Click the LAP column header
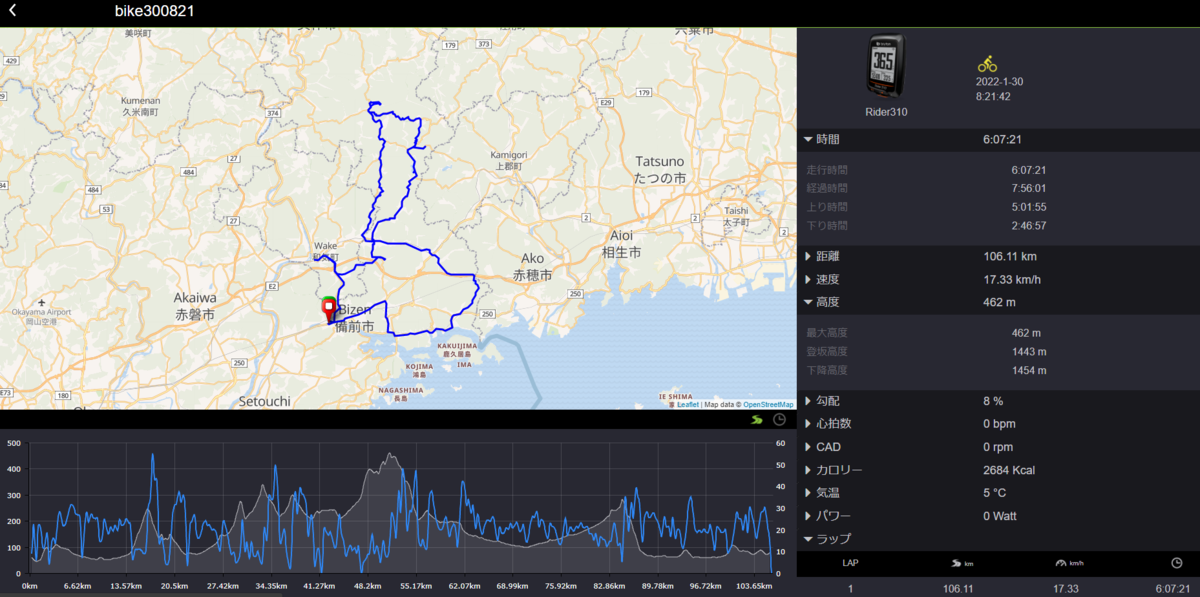The width and height of the screenshot is (1200, 597). coord(850,563)
